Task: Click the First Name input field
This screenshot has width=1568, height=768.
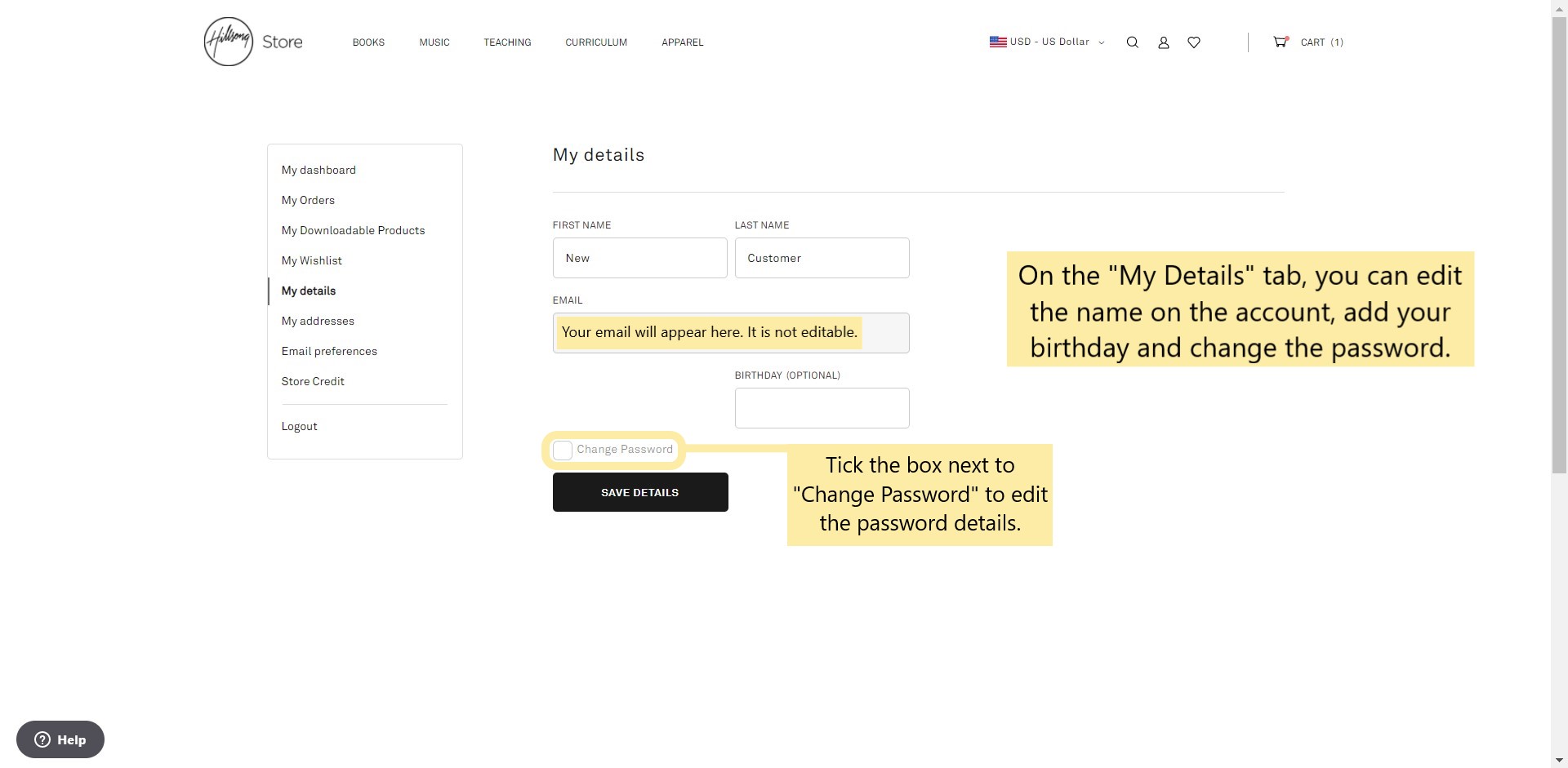Action: pyautogui.click(x=639, y=258)
